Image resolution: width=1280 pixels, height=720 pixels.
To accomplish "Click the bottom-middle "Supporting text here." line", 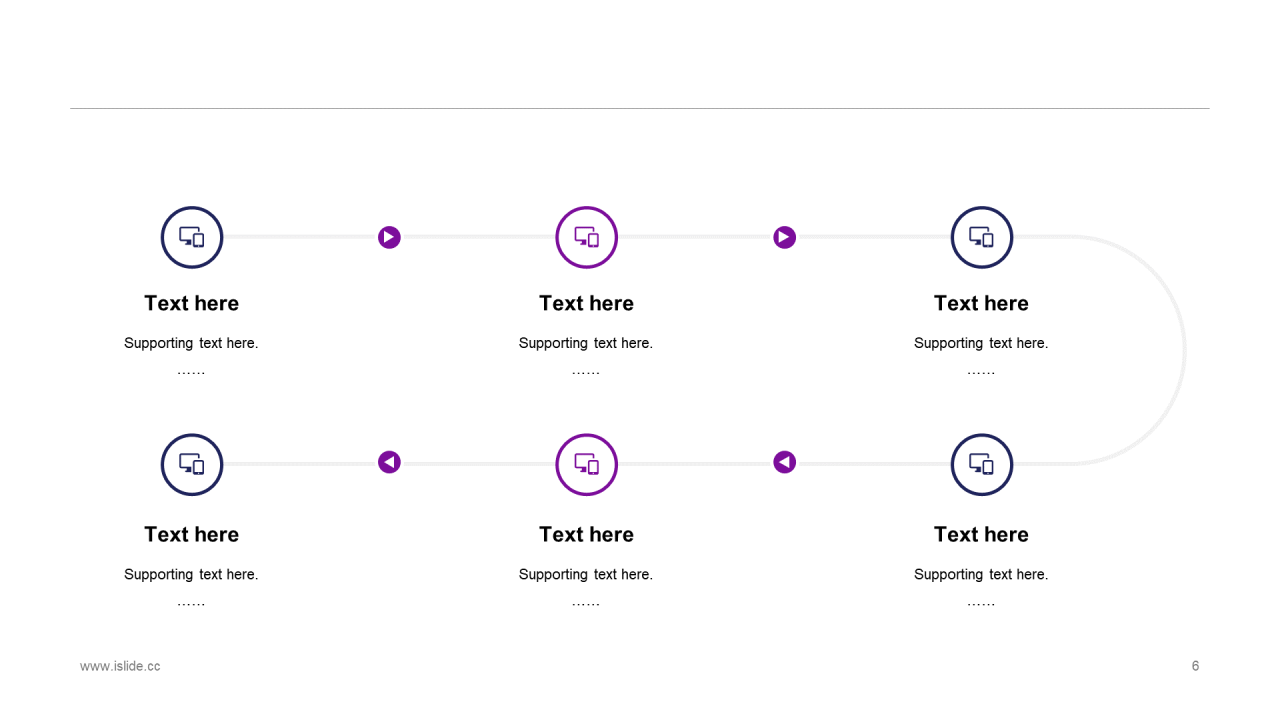I will coord(586,574).
